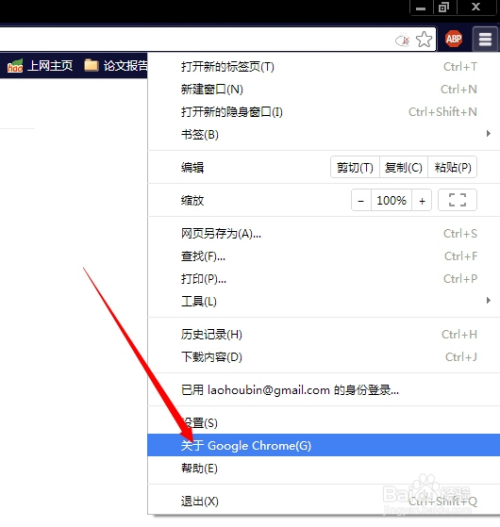Image resolution: width=500 pixels, height=527 pixels.
Task: Expand the 工具(L) submenu
Action: tap(324, 301)
